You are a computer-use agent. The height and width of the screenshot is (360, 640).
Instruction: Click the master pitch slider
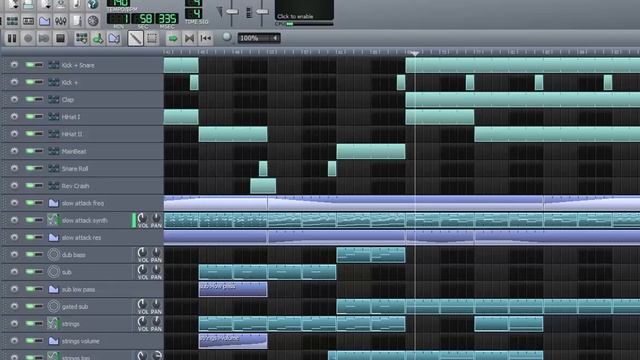pyautogui.click(x=262, y=11)
